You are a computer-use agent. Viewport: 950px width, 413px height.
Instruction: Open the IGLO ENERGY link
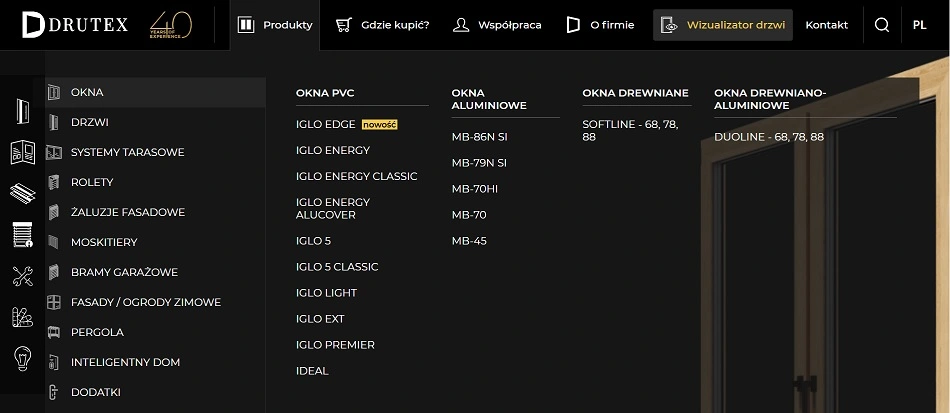click(333, 150)
